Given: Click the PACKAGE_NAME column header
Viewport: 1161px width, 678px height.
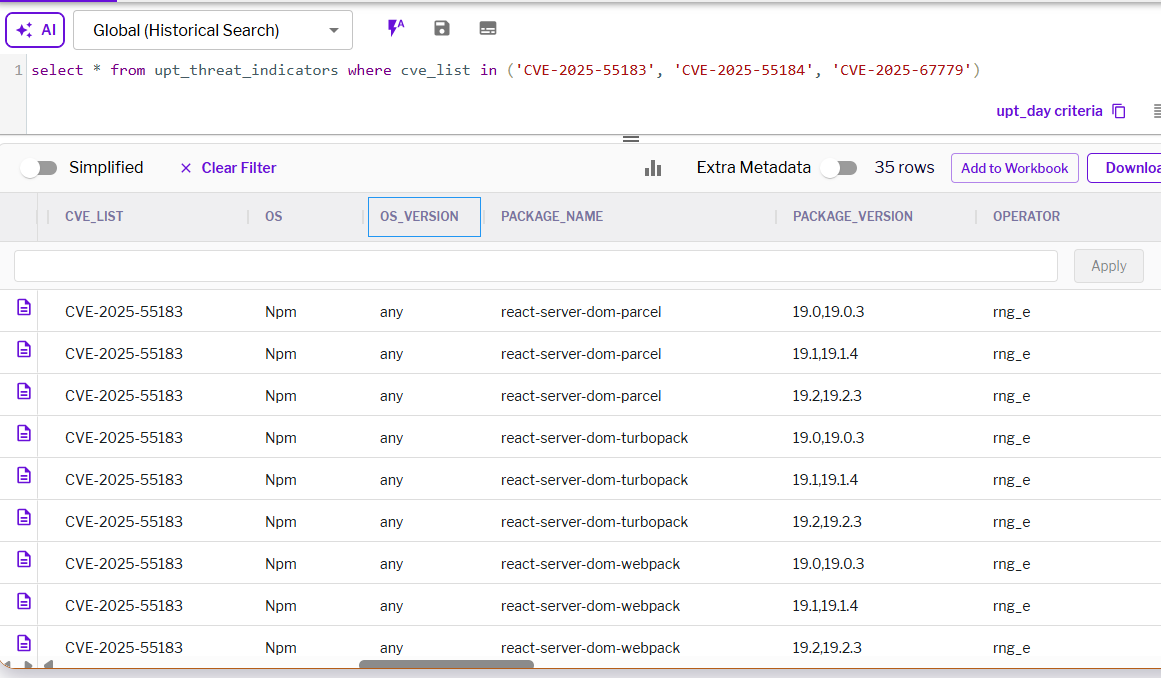Looking at the screenshot, I should (552, 217).
